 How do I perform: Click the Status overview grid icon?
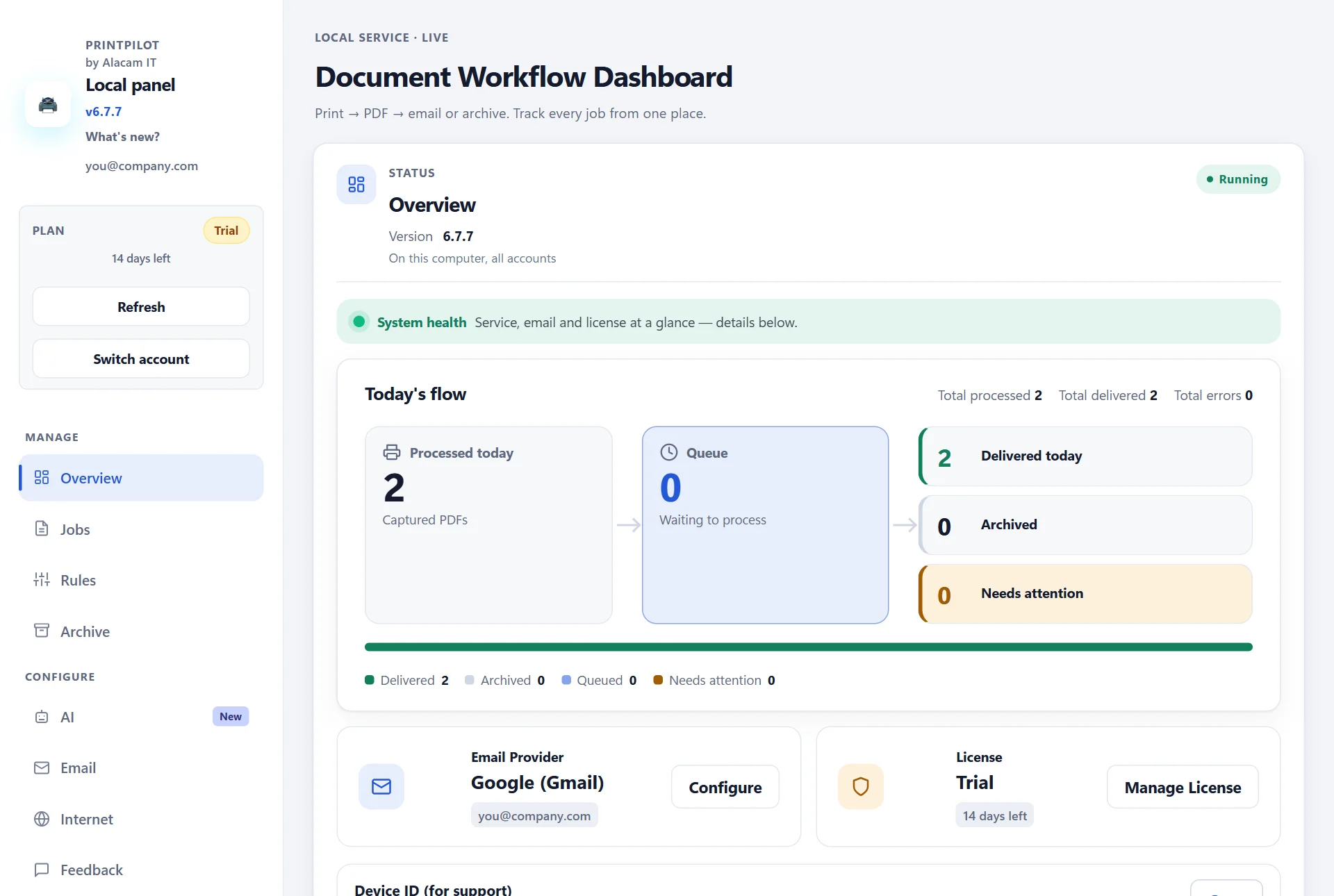tap(356, 184)
